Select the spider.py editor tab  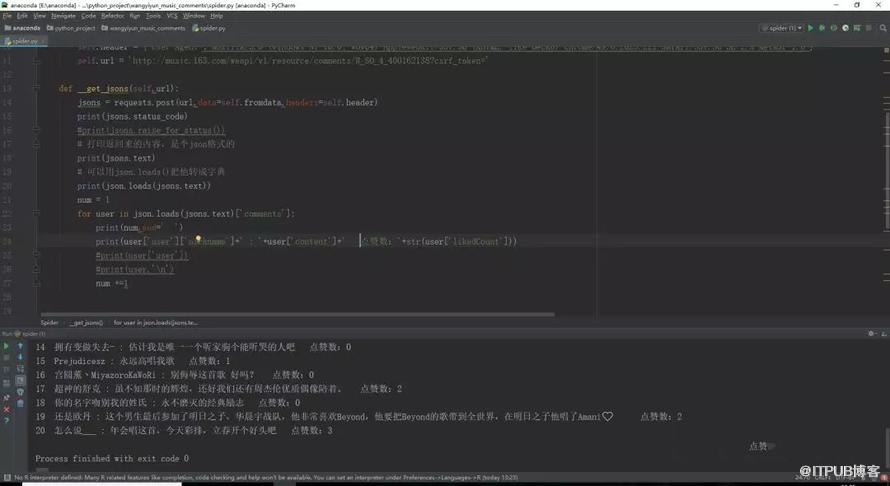coord(23,41)
